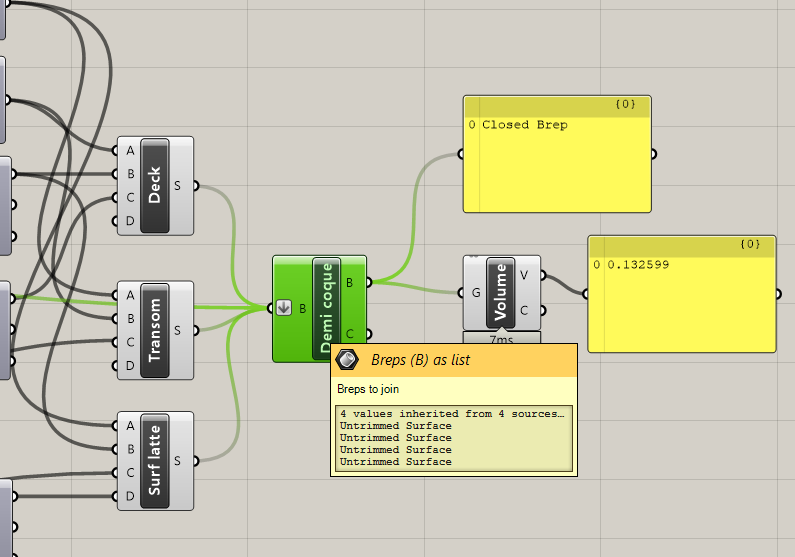Screen dimensions: 795x557
Task: Click input B of Transom component
Action: click(x=130, y=318)
